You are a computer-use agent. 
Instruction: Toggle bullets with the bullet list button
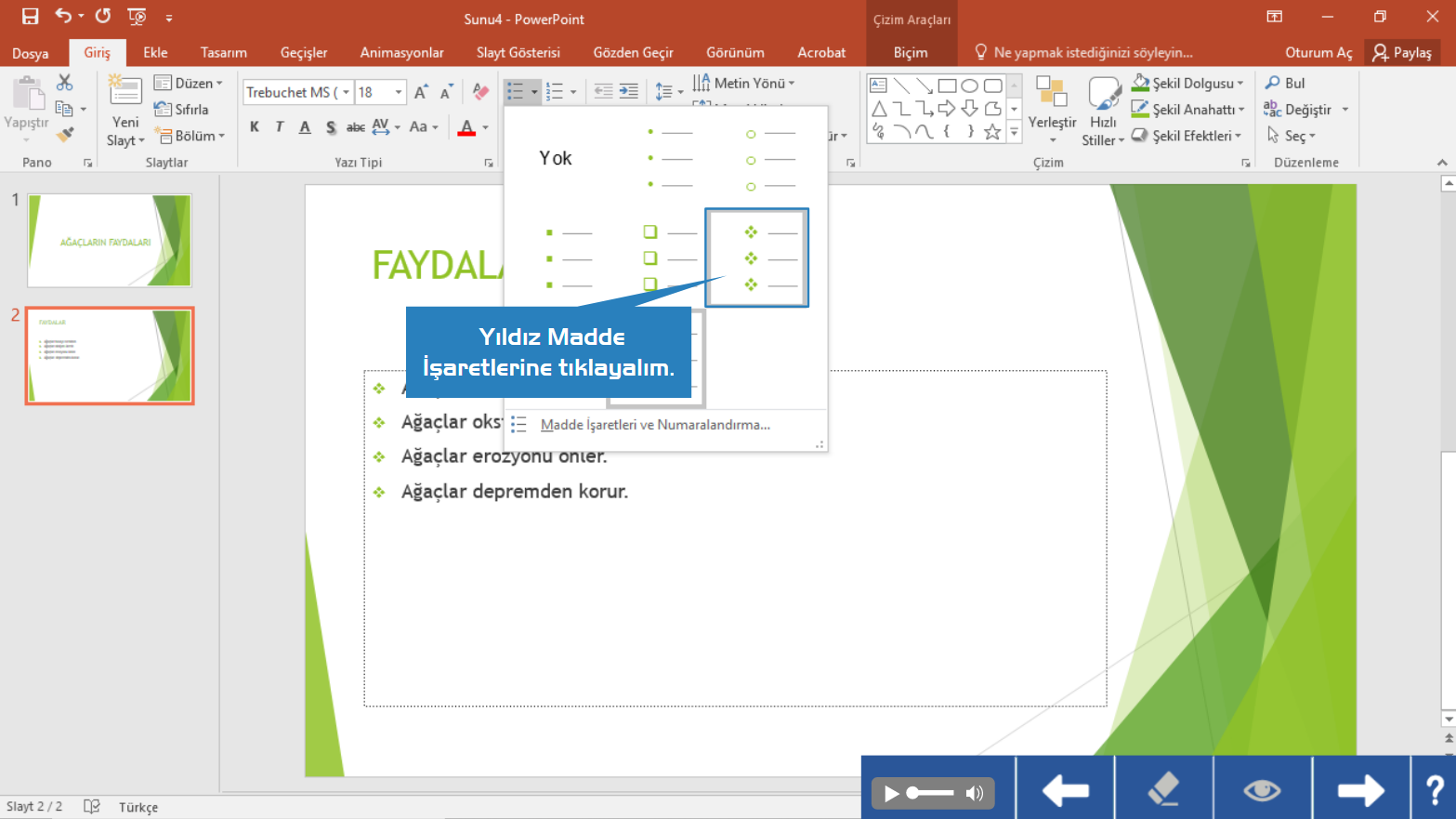(515, 91)
